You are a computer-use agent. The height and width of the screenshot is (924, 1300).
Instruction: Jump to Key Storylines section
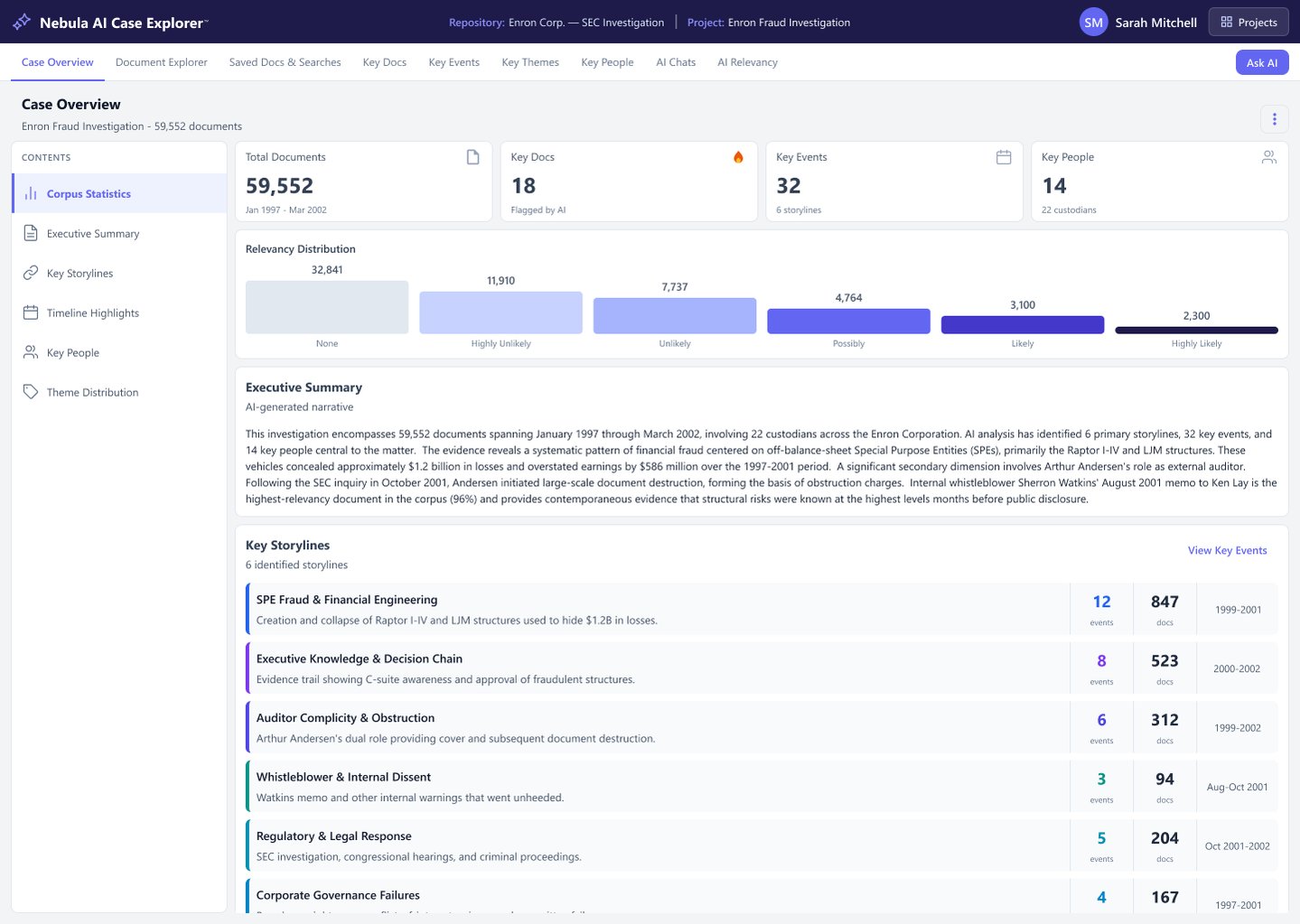[119, 273]
